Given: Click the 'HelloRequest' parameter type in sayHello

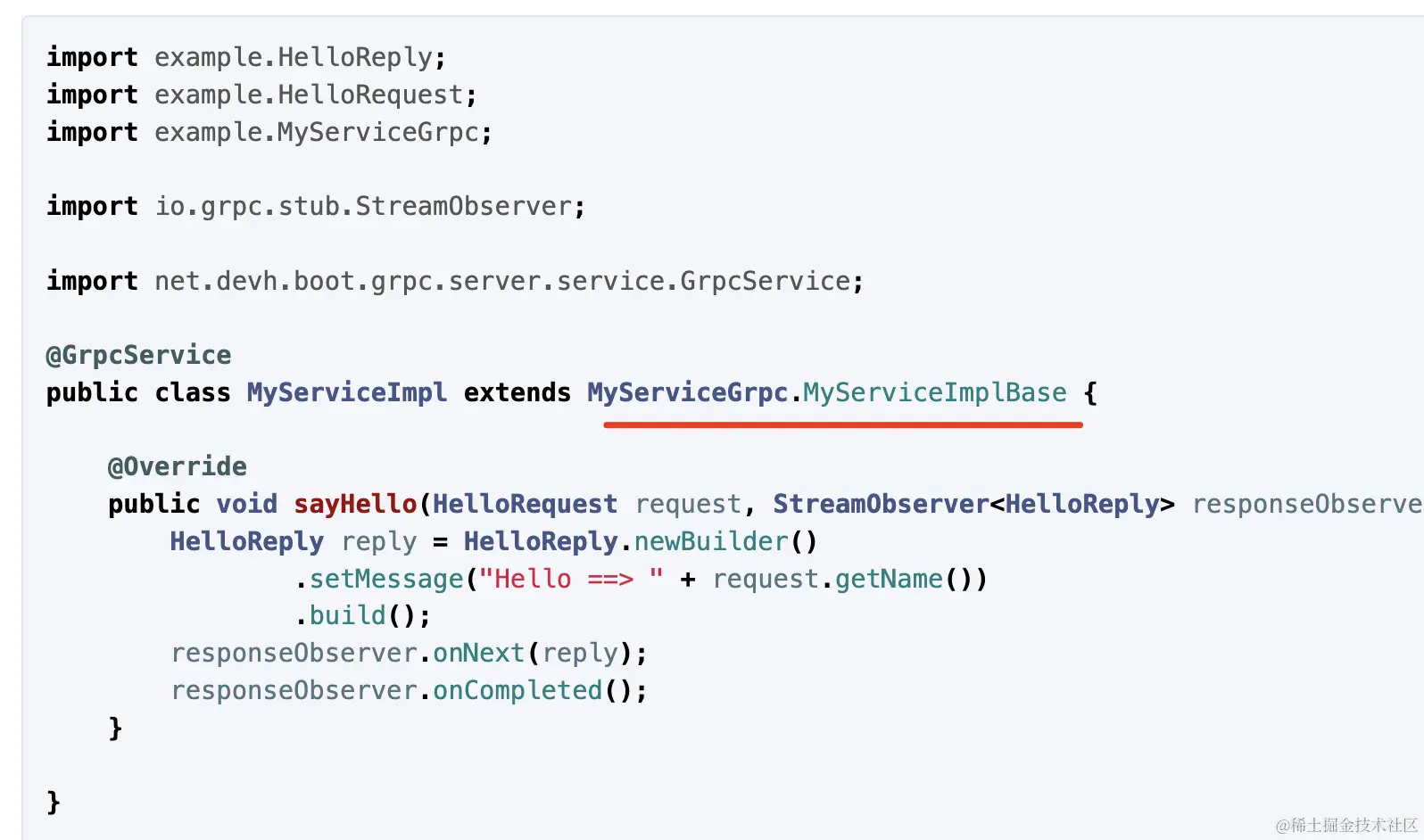Looking at the screenshot, I should pos(526,504).
